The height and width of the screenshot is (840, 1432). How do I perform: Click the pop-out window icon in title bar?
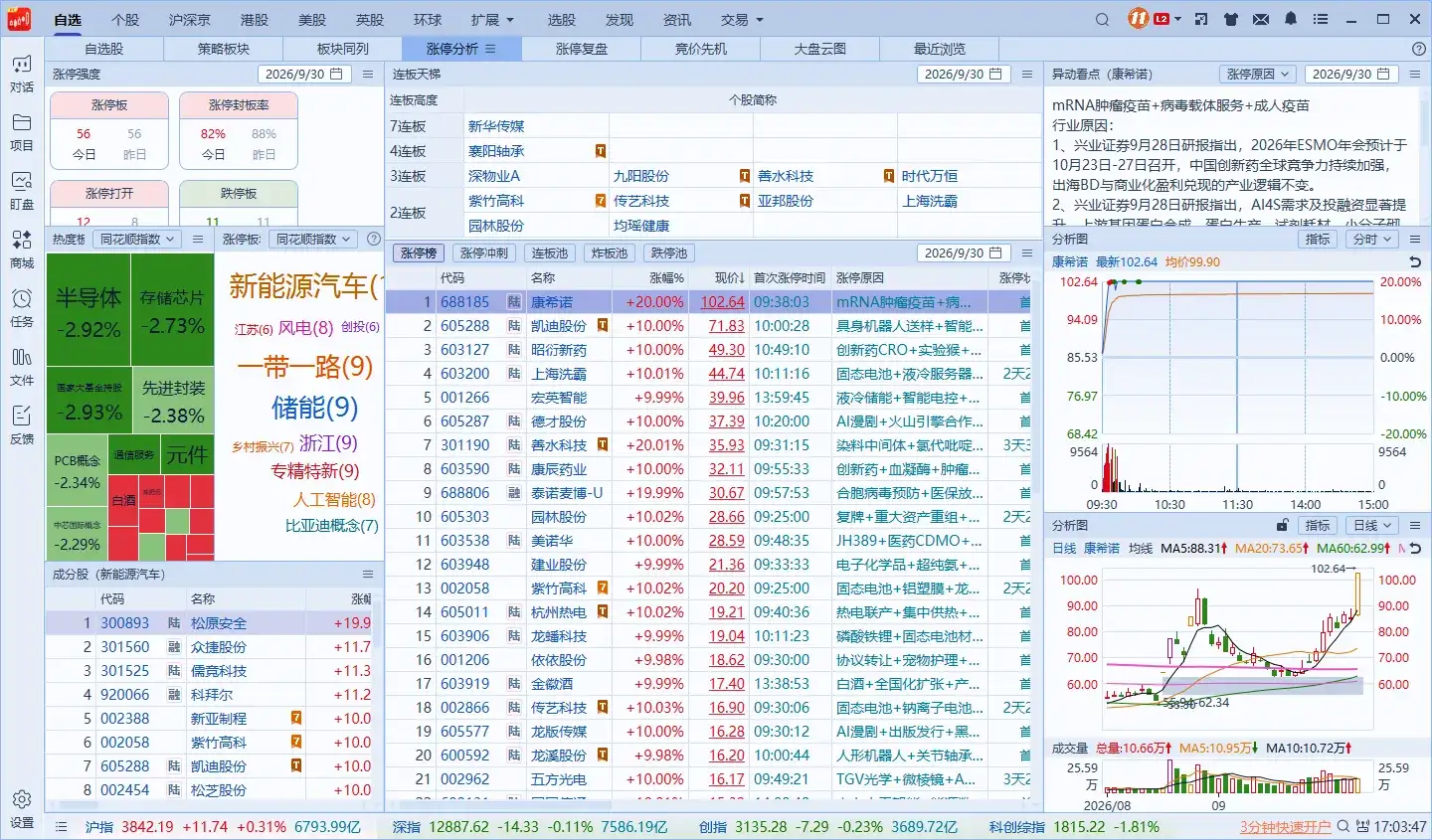click(1201, 19)
